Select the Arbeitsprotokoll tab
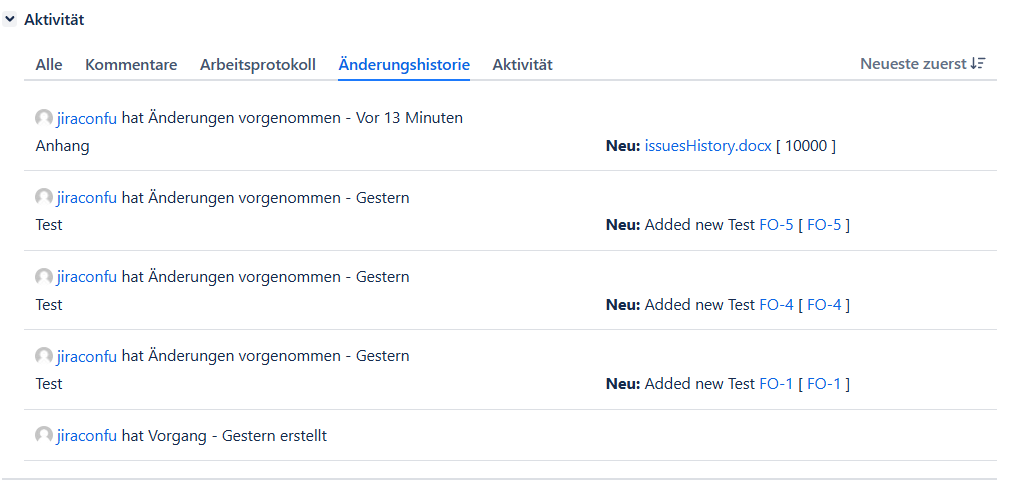The width and height of the screenshot is (1017, 495). (258, 65)
